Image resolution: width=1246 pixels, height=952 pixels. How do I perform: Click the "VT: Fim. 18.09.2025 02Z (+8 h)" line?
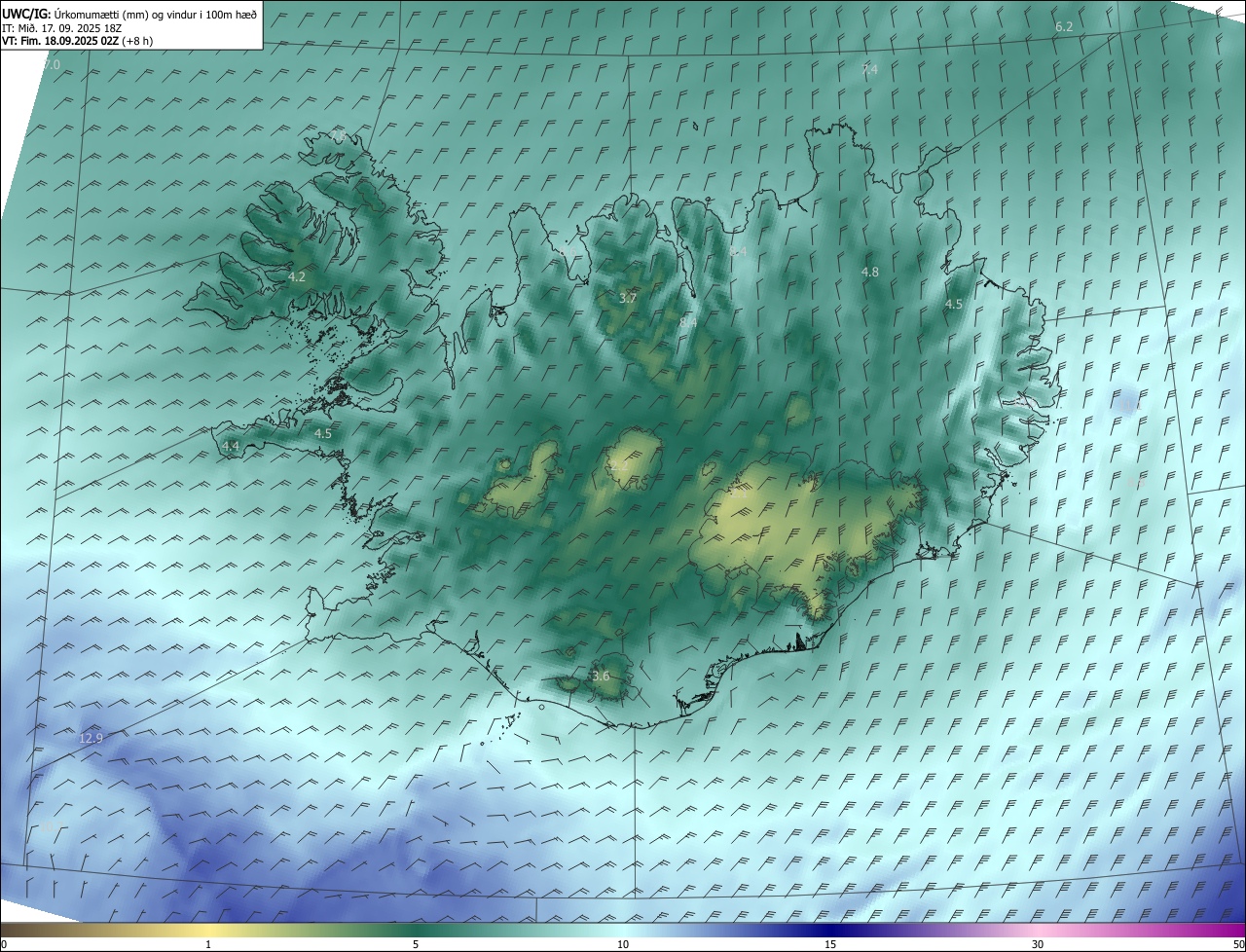pos(77,41)
